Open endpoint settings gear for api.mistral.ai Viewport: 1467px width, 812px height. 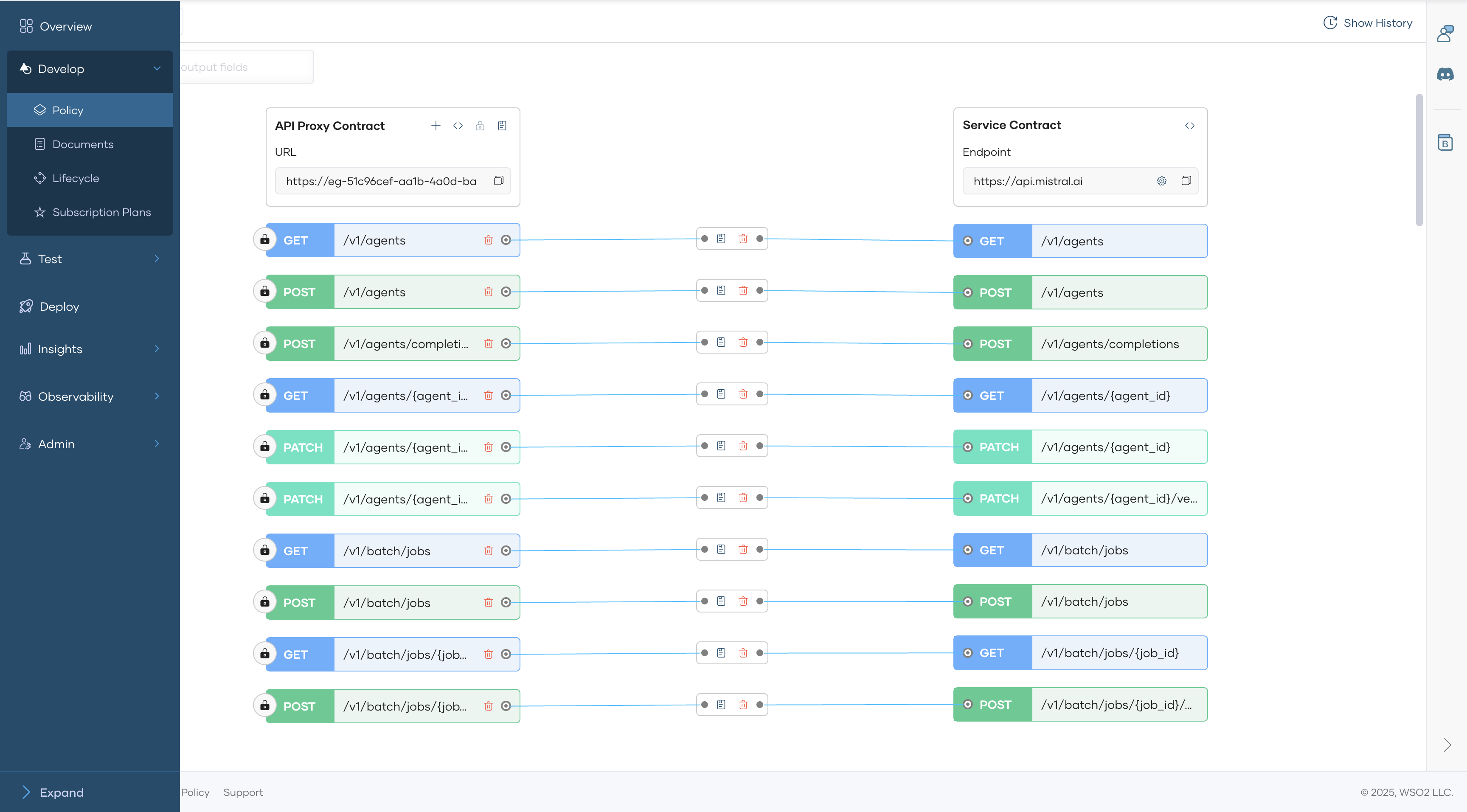point(1161,180)
